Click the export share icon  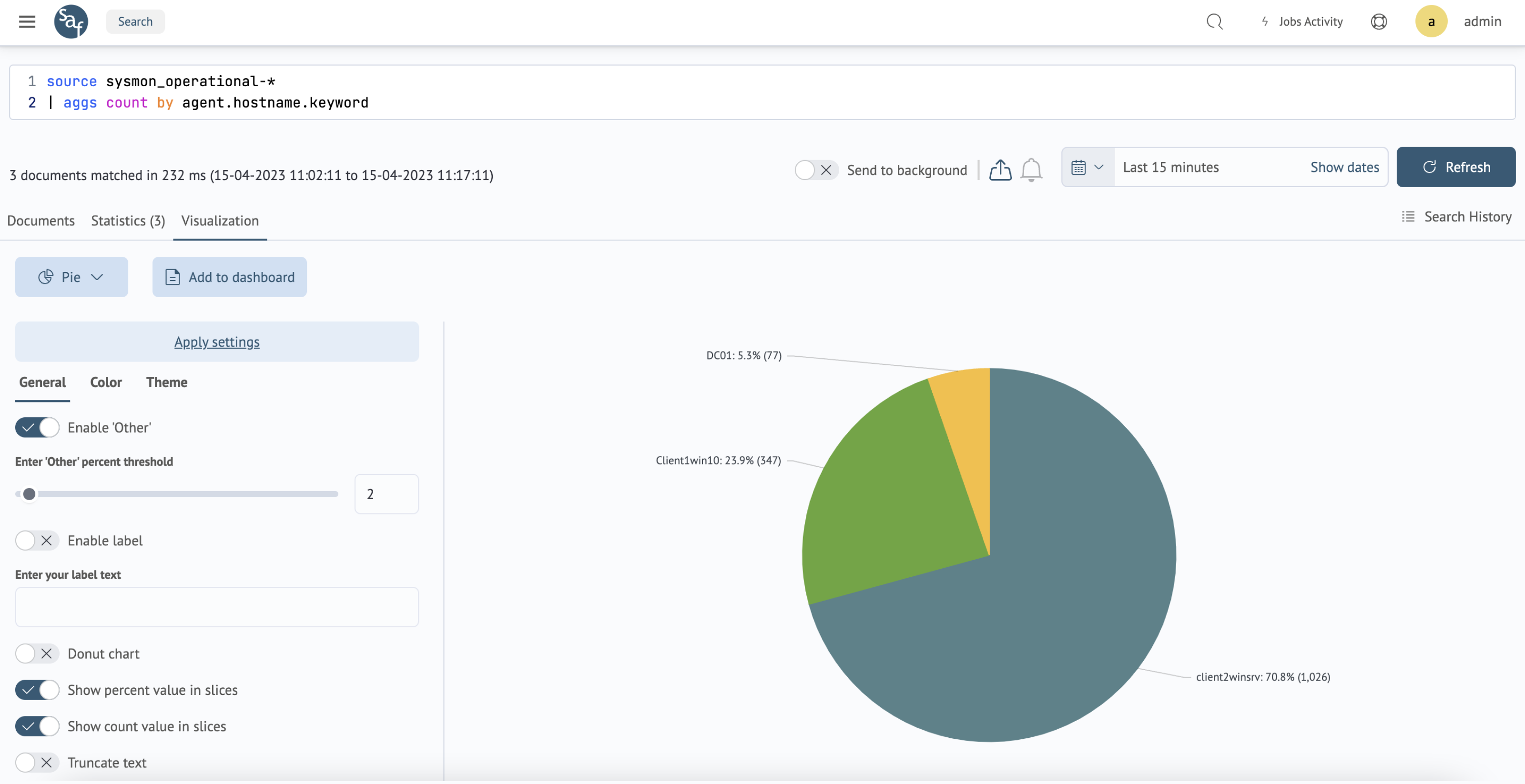point(1000,170)
